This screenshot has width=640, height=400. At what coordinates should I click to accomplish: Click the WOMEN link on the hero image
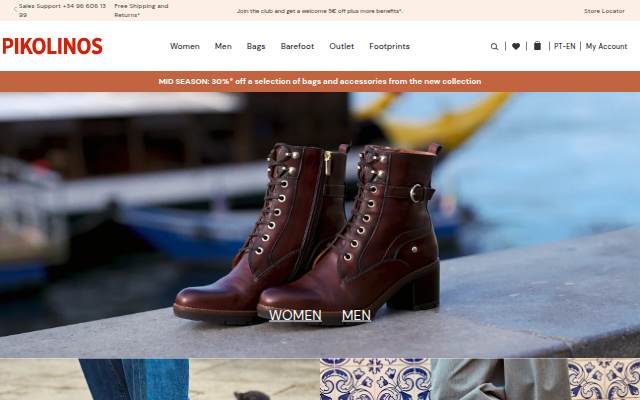(x=295, y=316)
